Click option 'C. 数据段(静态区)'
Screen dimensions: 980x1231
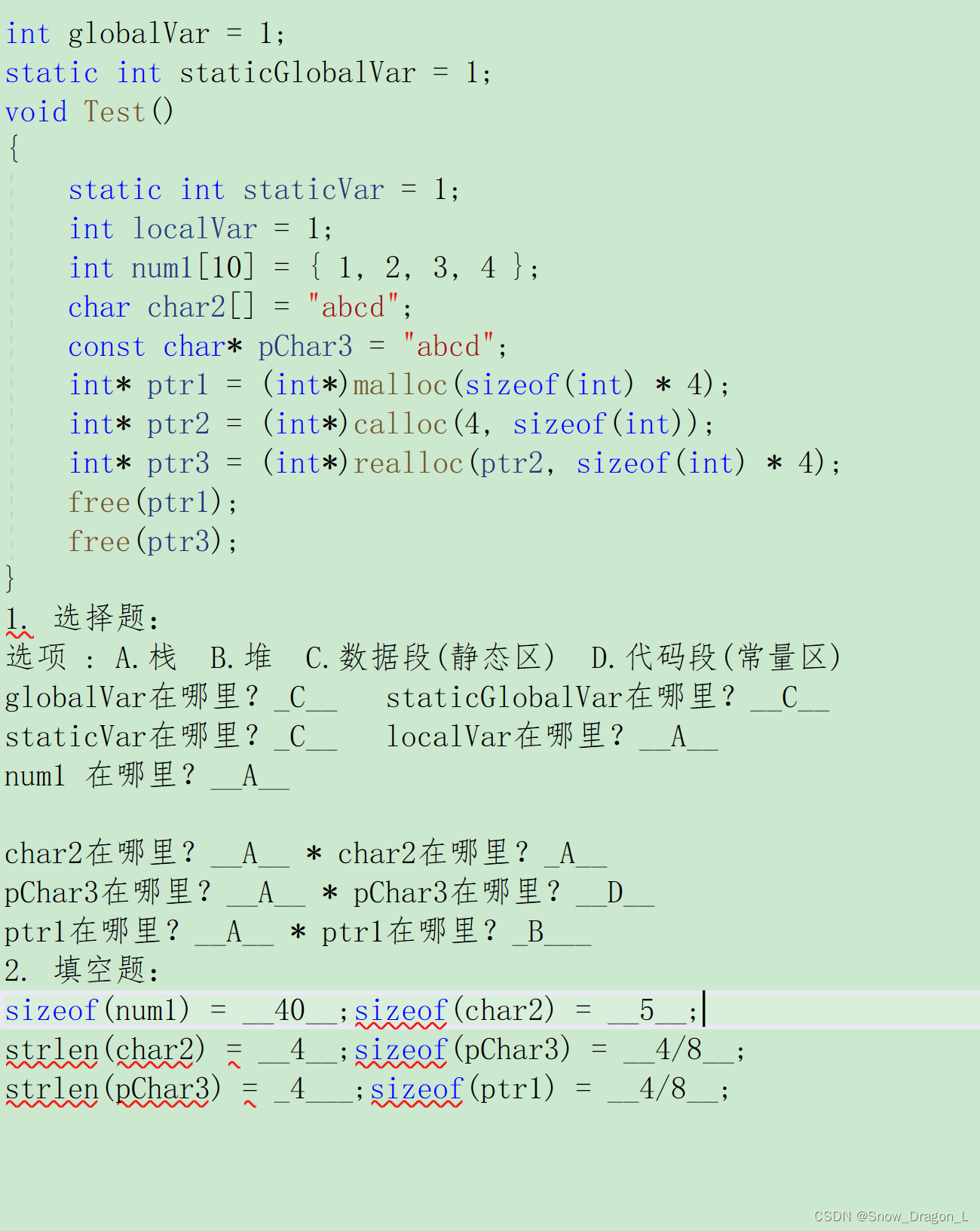430,657
